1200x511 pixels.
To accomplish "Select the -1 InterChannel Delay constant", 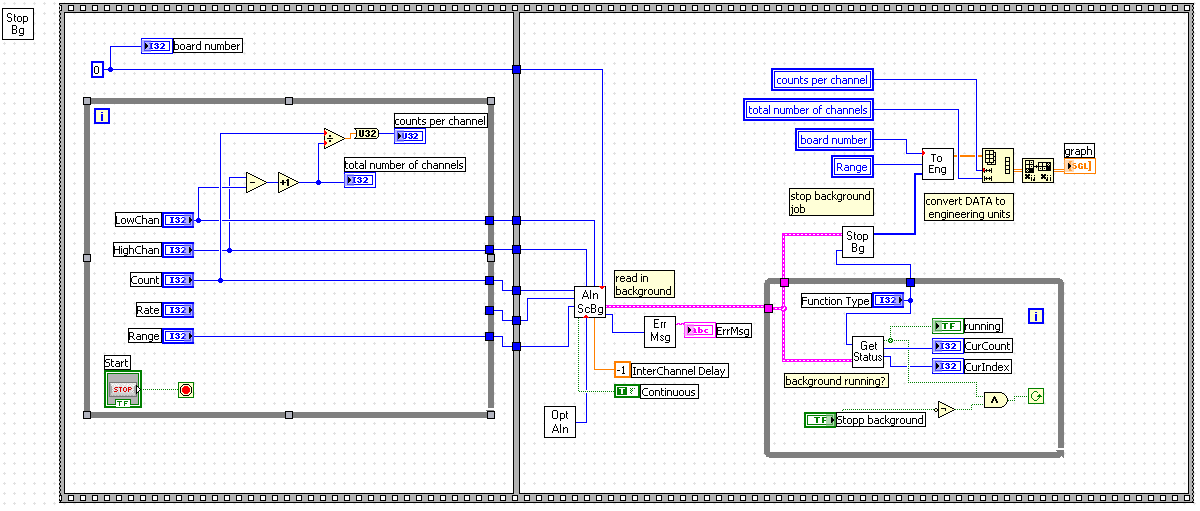I will 622,370.
